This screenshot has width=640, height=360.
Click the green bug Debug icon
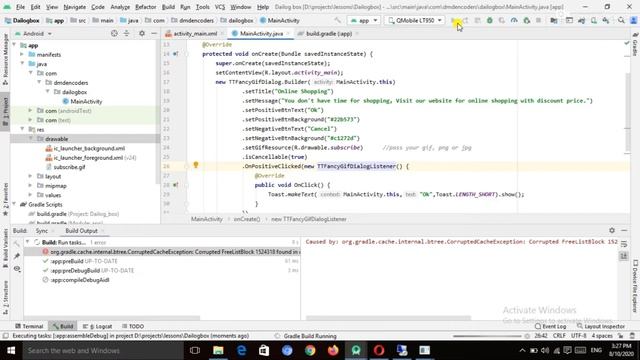[489, 20]
